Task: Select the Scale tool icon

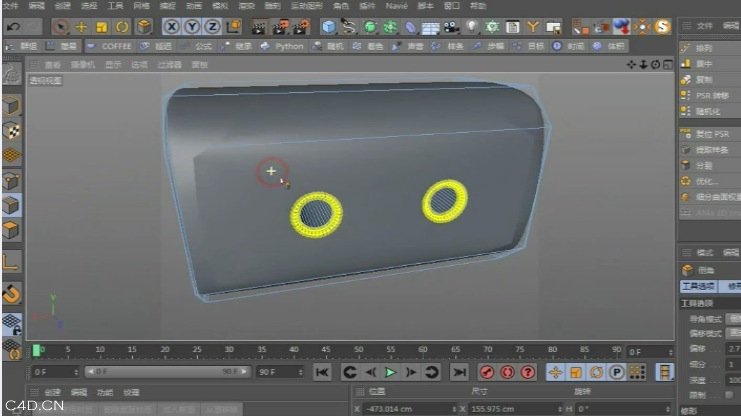Action: coord(102,27)
